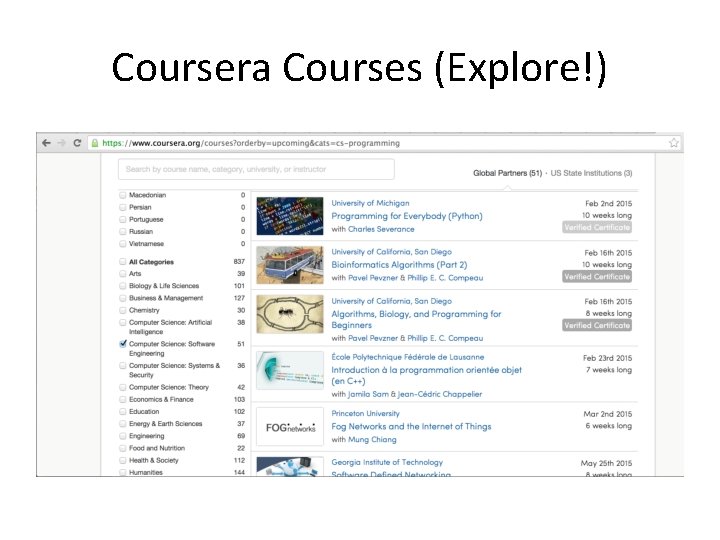
Task: Tick the Economics & Finance checkbox
Action: click(x=123, y=399)
